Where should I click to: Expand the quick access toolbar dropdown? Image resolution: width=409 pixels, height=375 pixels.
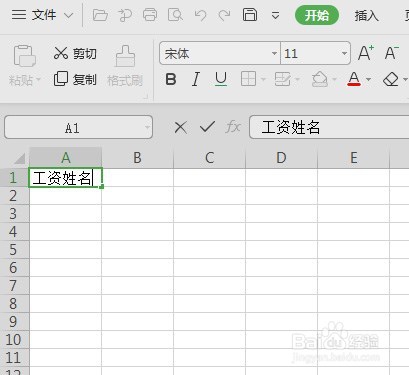point(275,15)
